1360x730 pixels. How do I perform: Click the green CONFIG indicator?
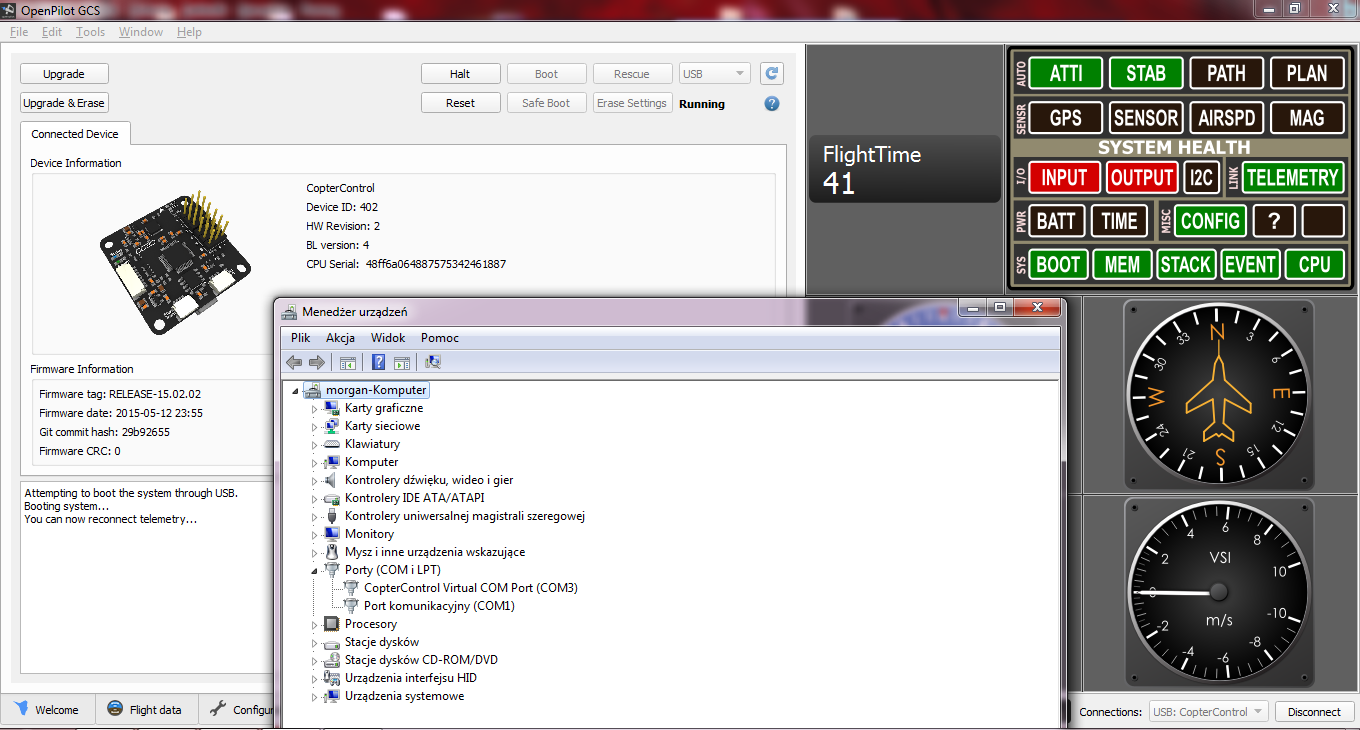1210,221
